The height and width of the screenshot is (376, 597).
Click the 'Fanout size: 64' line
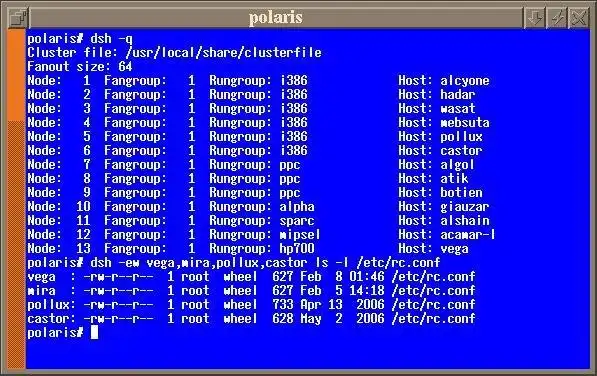[x=80, y=67]
